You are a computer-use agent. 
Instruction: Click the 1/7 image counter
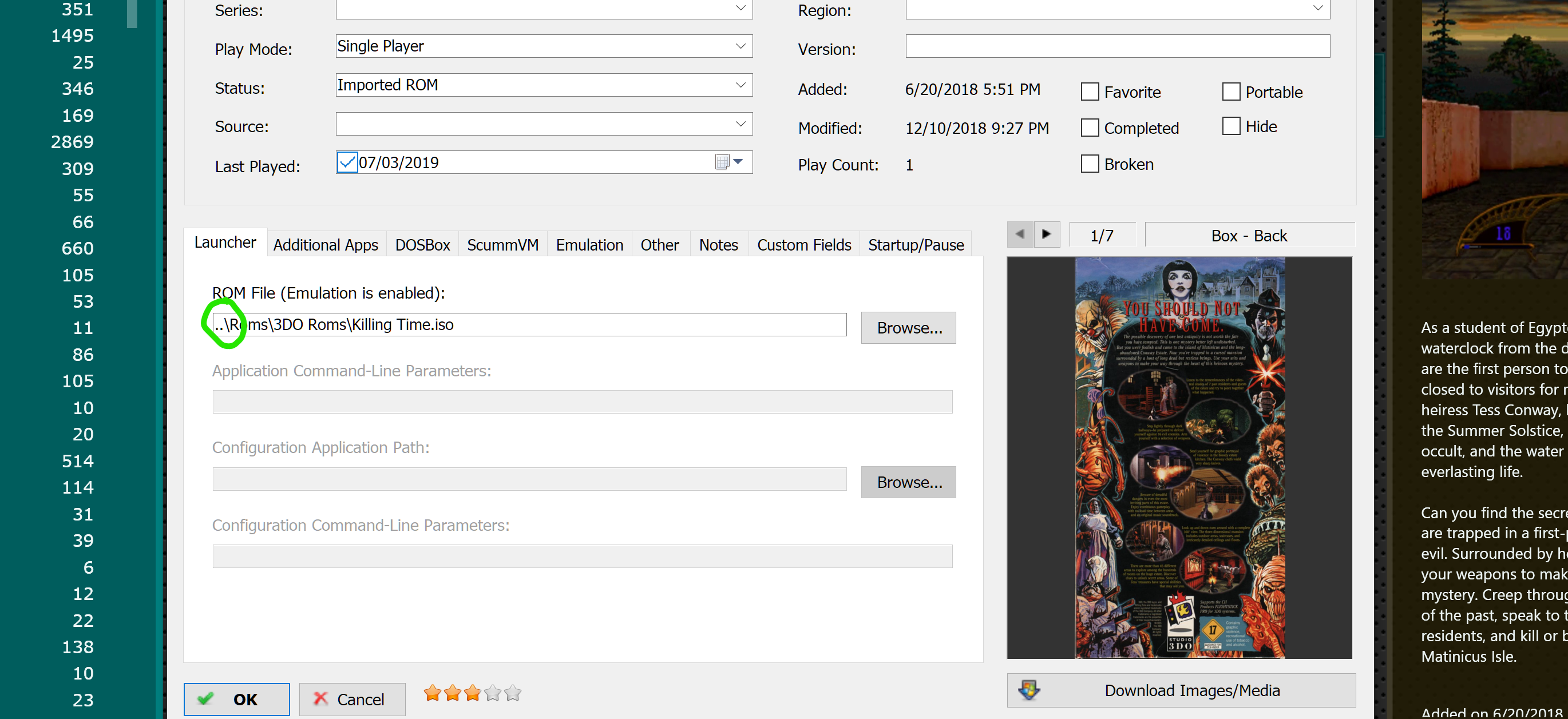(1102, 236)
